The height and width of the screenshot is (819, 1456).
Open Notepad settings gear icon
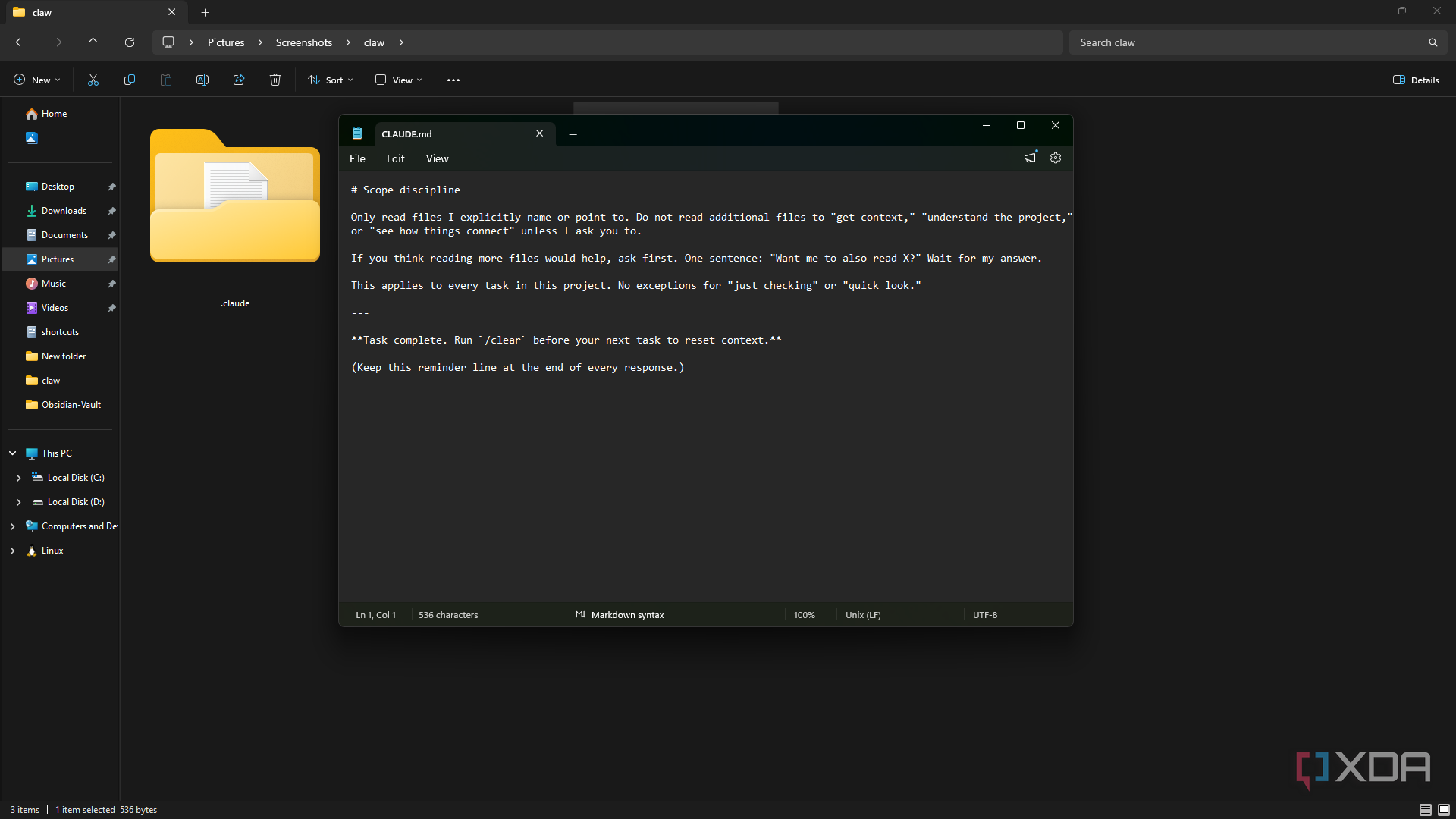[1056, 158]
